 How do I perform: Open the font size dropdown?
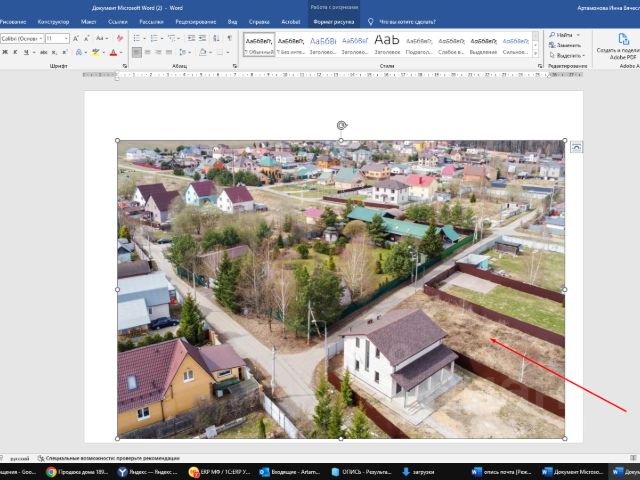66,38
